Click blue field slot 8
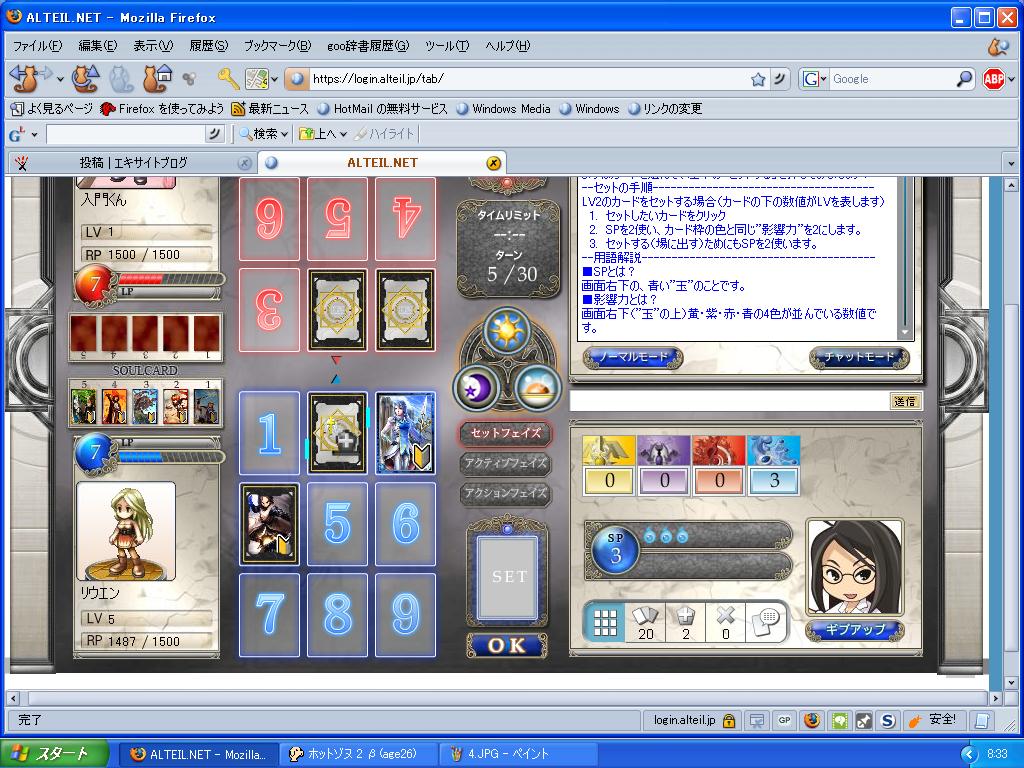The width and height of the screenshot is (1024, 768). pos(337,615)
